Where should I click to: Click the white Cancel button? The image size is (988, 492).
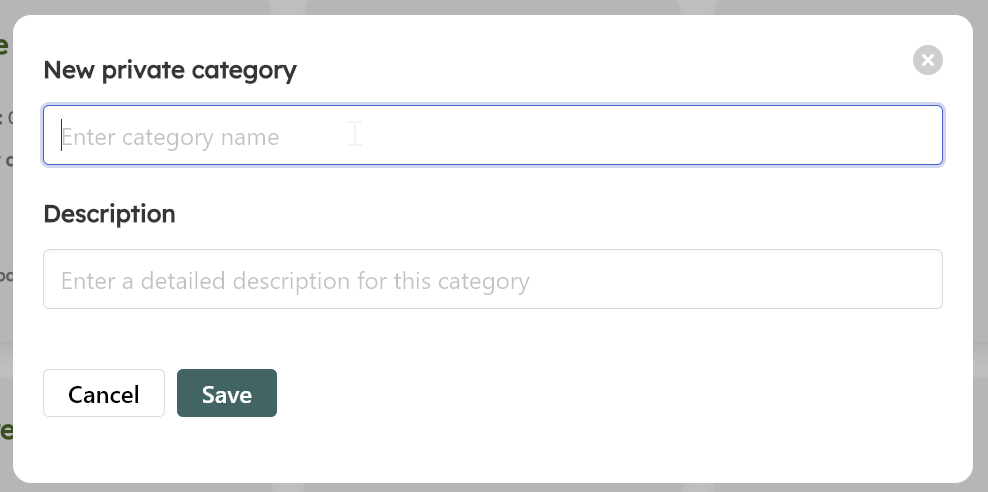pyautogui.click(x=104, y=393)
